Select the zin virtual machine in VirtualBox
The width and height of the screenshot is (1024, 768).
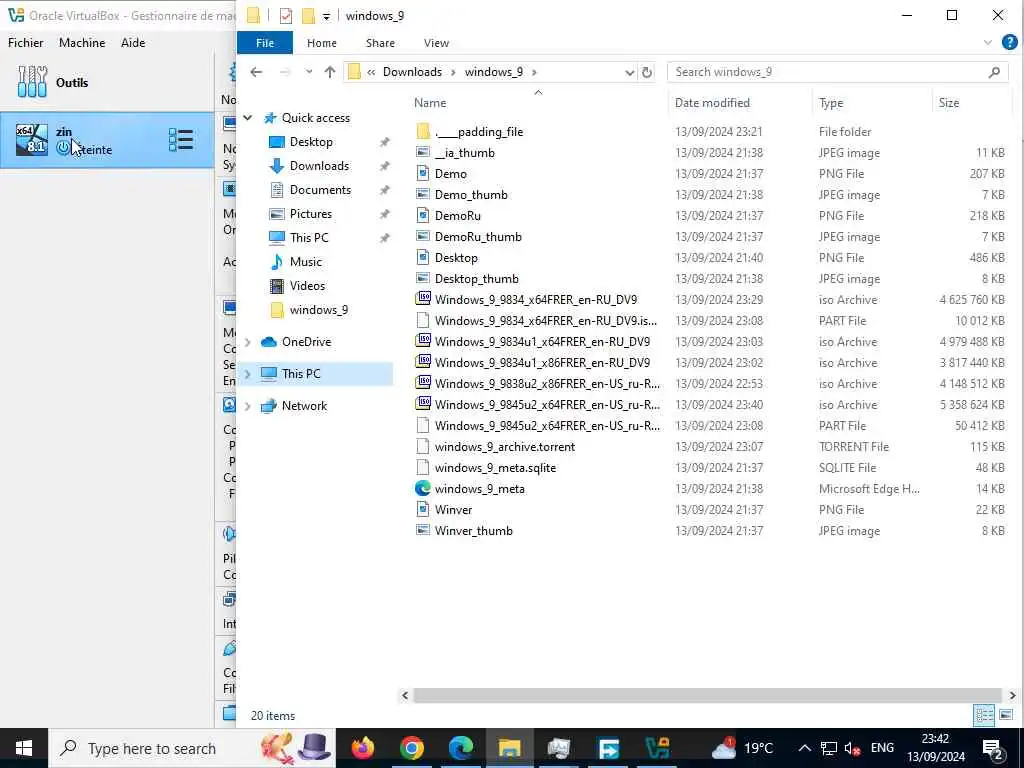[107, 140]
